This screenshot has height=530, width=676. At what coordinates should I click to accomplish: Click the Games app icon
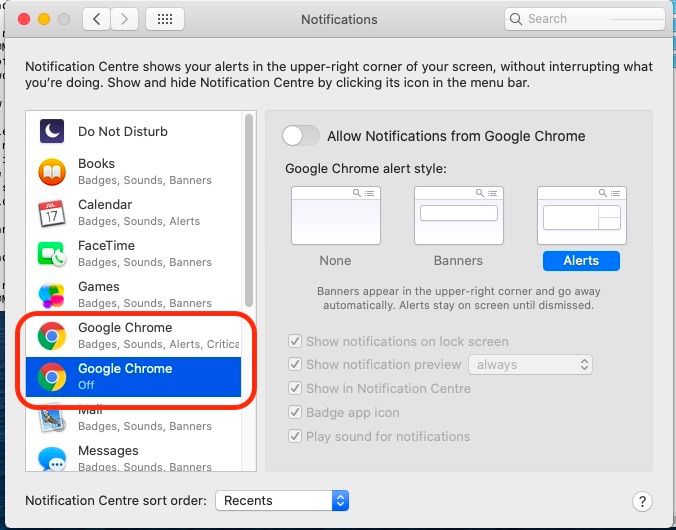pos(52,295)
